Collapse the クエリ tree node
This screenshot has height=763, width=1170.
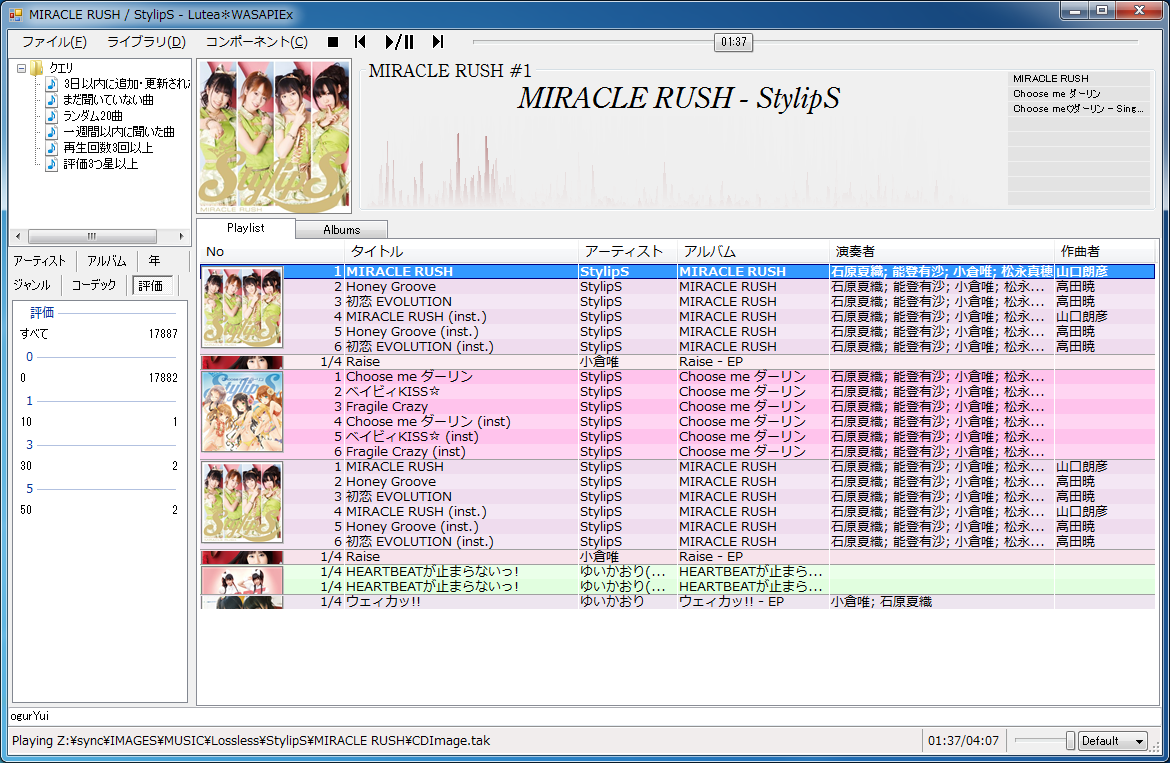[22, 68]
